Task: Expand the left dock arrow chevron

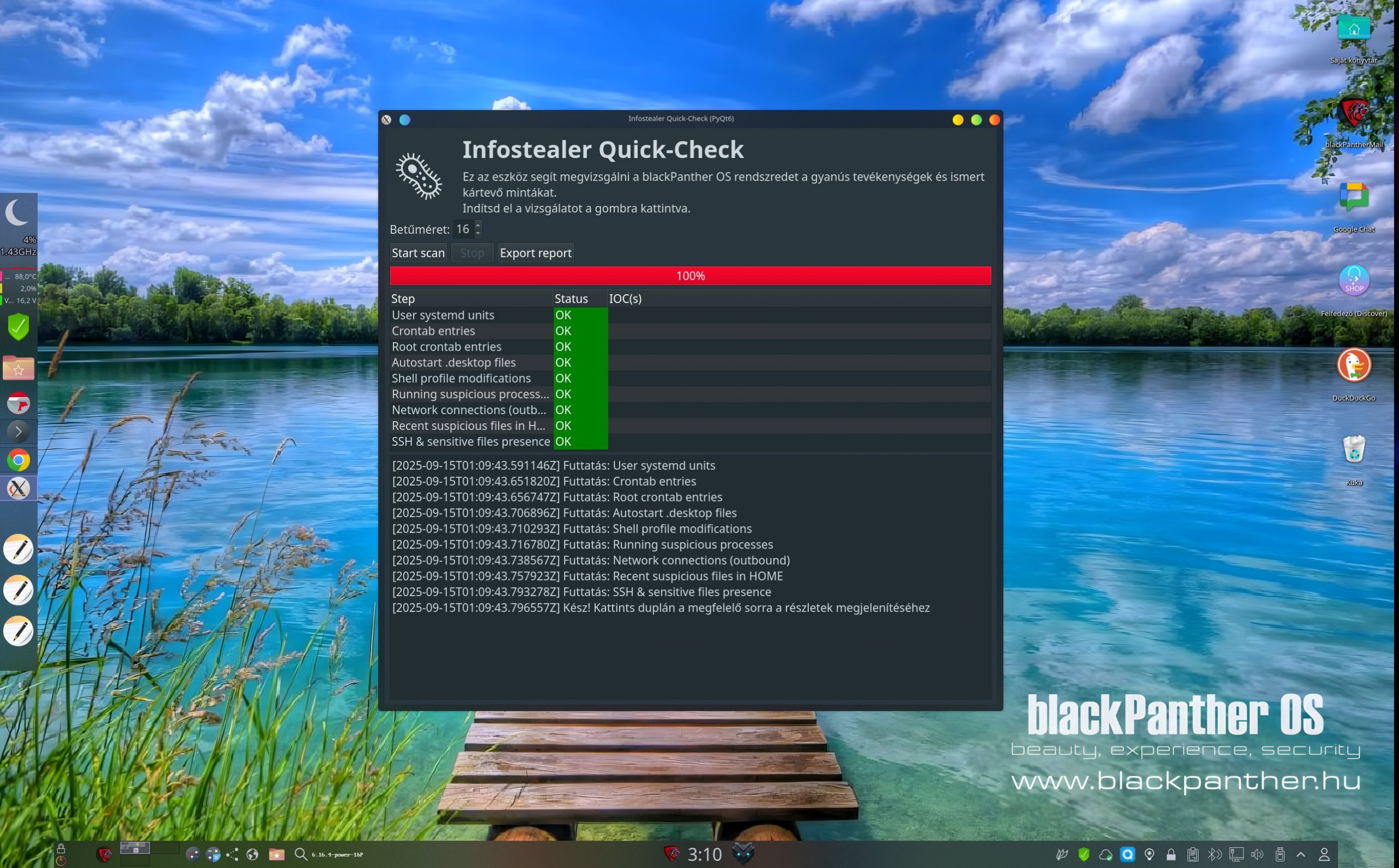Action: (19, 431)
